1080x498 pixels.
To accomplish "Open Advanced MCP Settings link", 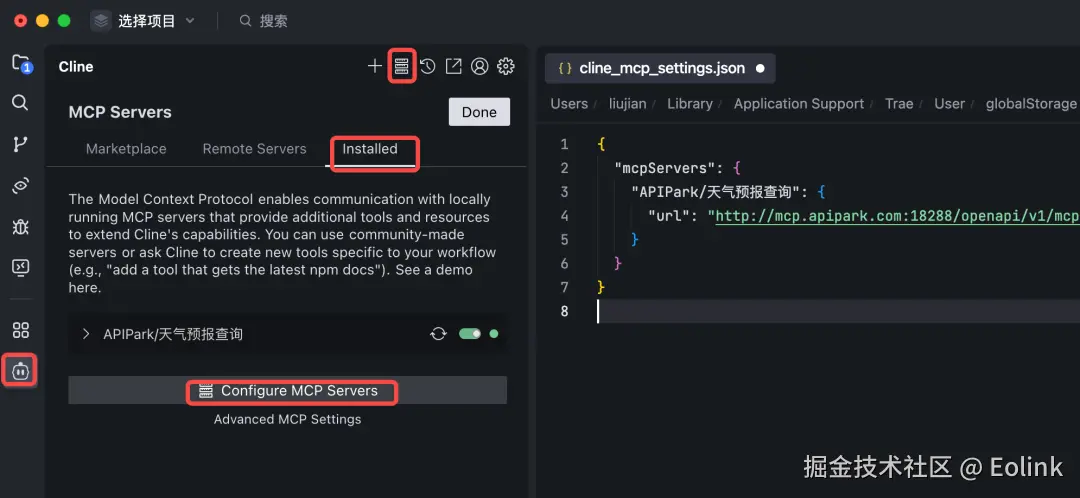I will pyautogui.click(x=287, y=419).
